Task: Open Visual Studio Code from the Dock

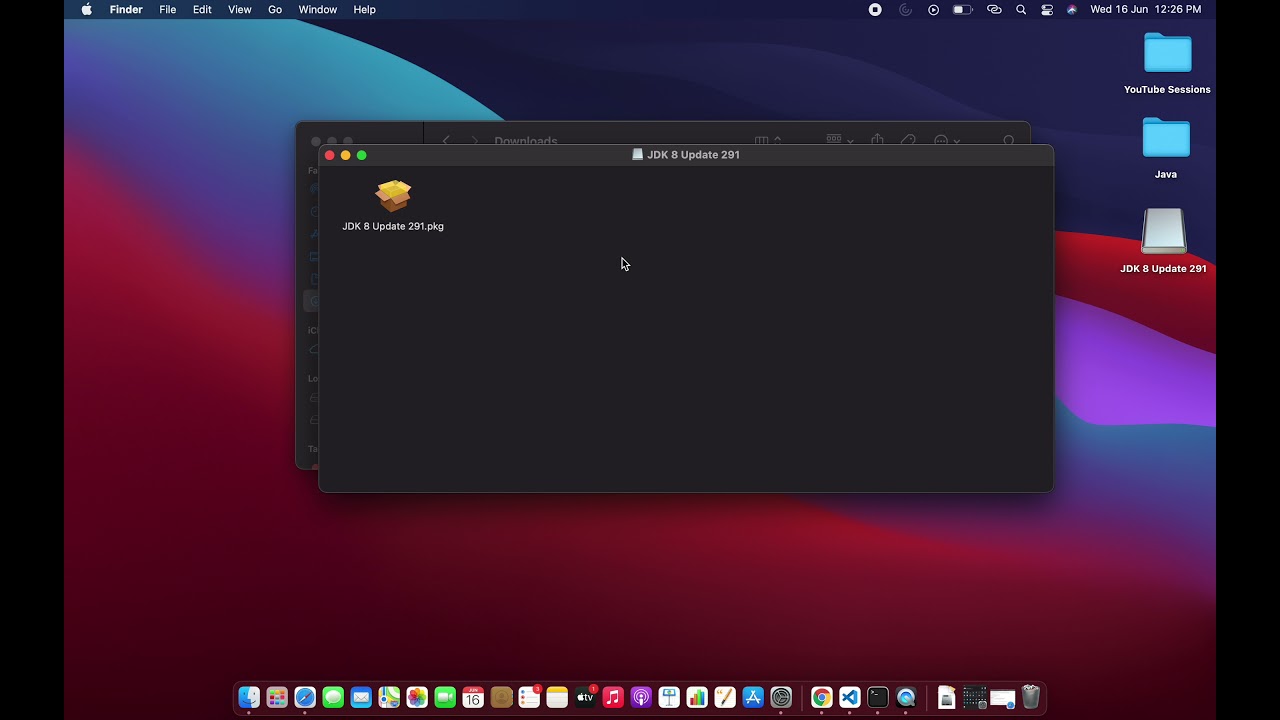Action: point(849,697)
